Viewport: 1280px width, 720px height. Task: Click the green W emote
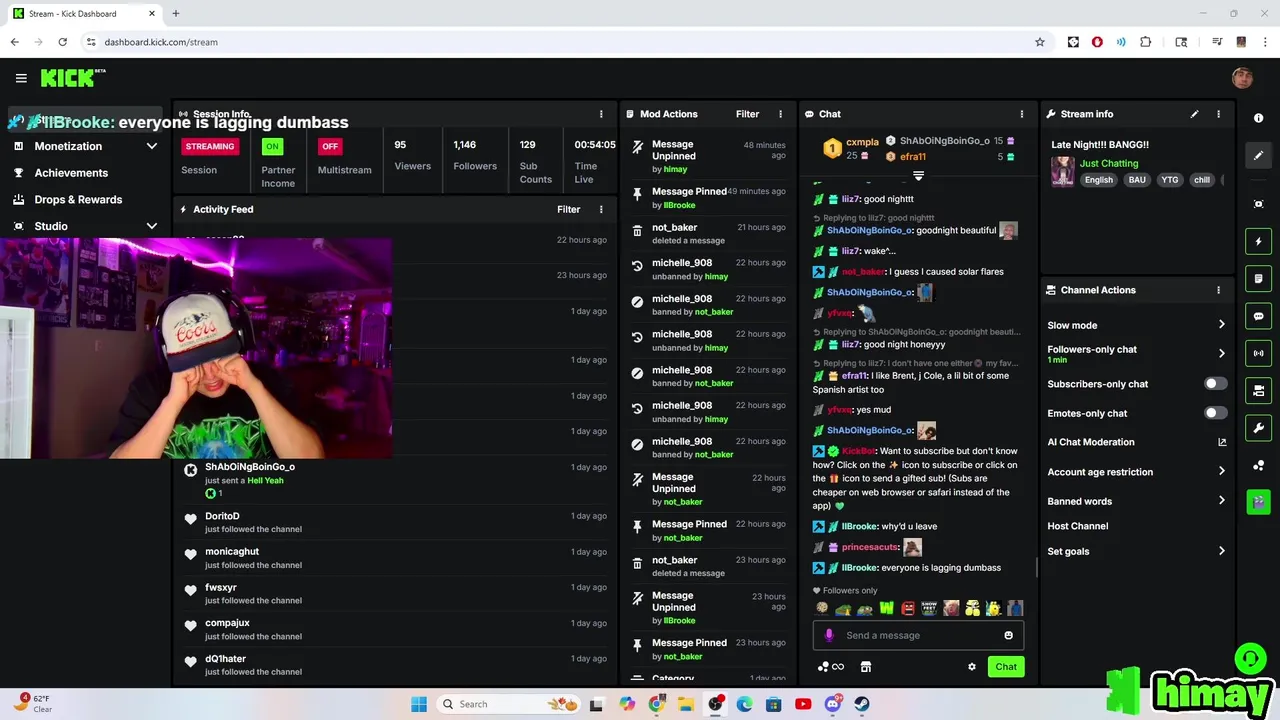886,608
